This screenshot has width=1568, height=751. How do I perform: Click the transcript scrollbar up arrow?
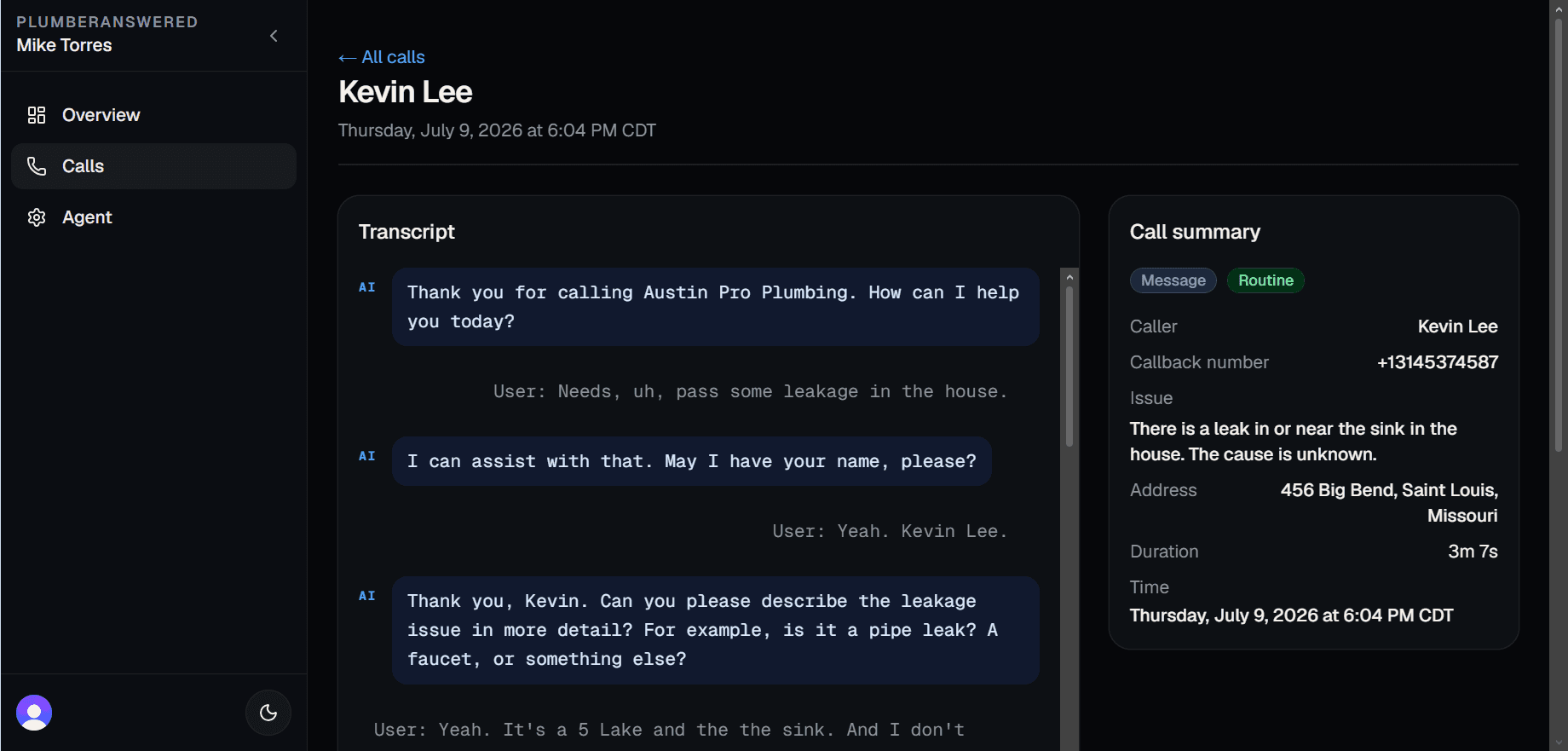(x=1069, y=277)
